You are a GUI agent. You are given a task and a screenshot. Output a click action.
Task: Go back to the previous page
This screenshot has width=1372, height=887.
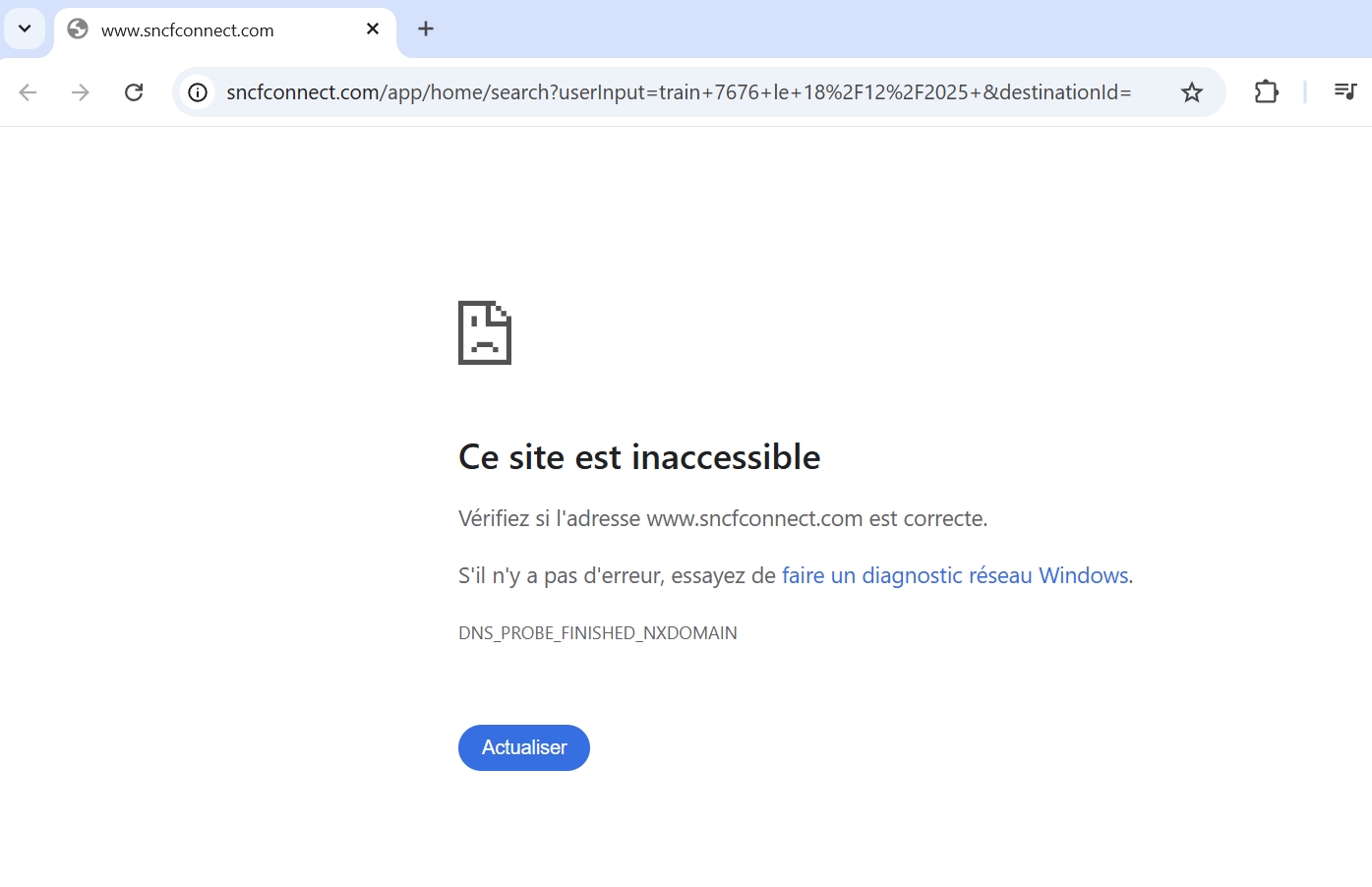pyautogui.click(x=28, y=92)
